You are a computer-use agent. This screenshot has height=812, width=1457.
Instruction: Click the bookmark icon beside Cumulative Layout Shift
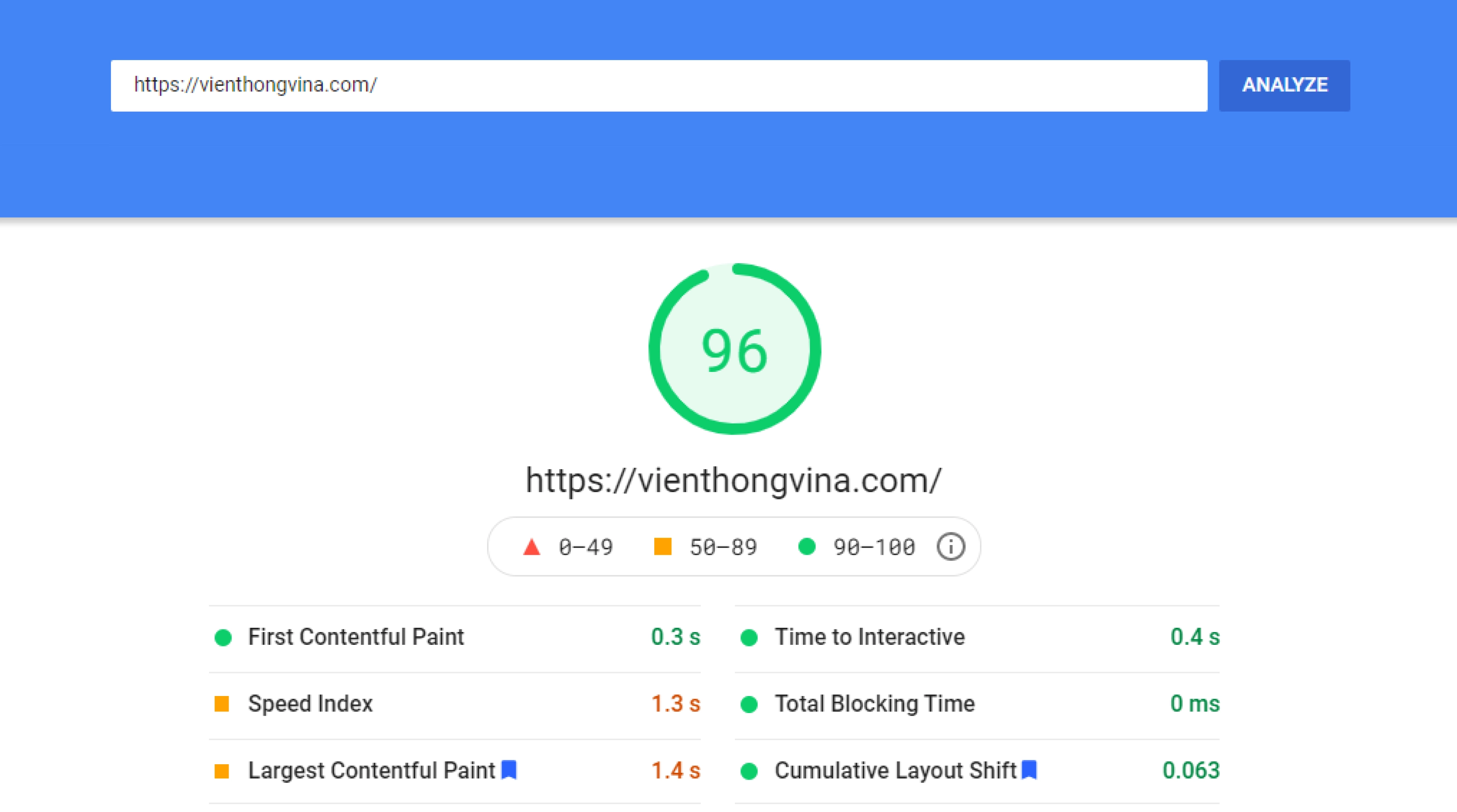[1029, 770]
